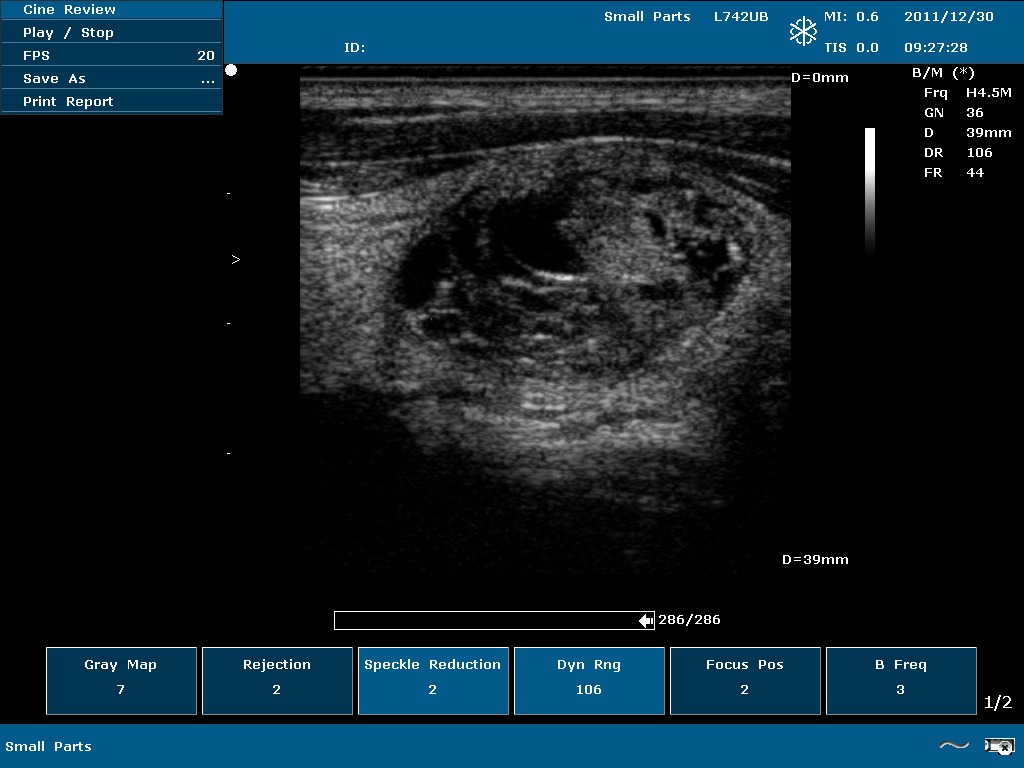Viewport: 1024px width, 768px height.
Task: Choose Save As from Cine Review menu
Action: [x=111, y=78]
